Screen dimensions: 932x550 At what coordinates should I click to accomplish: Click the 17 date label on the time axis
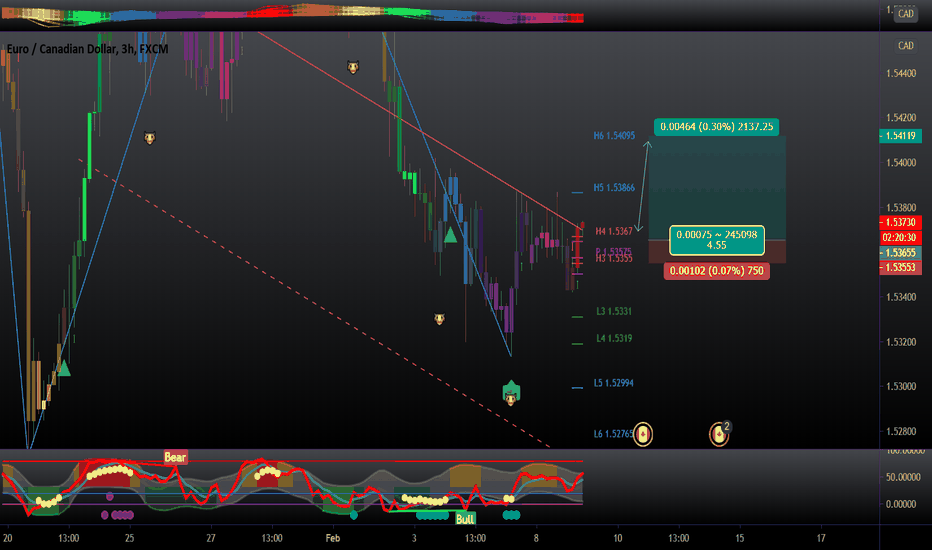coord(821,538)
